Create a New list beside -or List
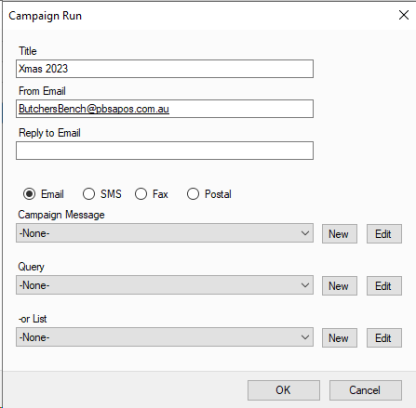Viewport: 416px width, 408px height. coord(339,338)
